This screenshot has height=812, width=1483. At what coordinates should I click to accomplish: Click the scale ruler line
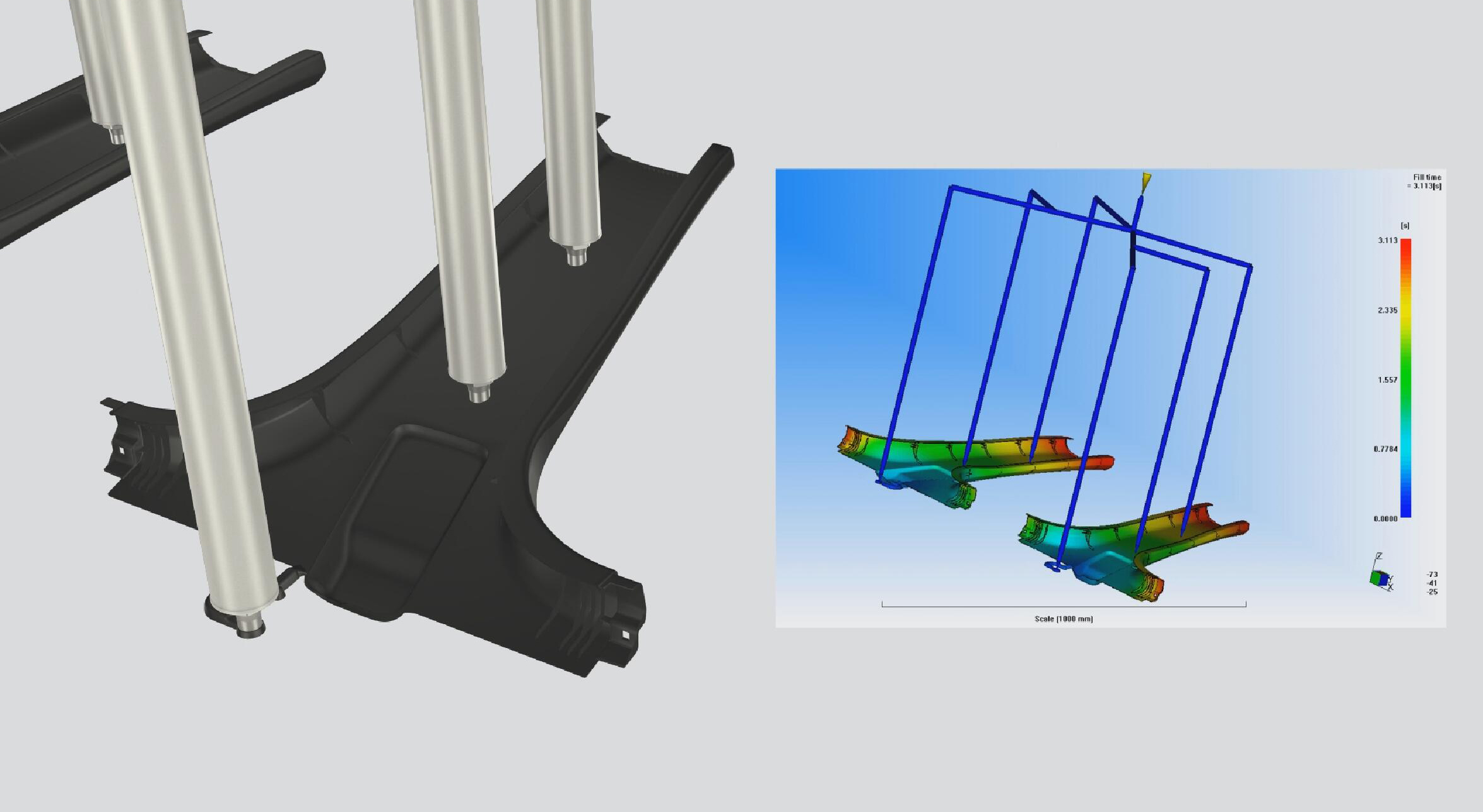click(x=1064, y=606)
